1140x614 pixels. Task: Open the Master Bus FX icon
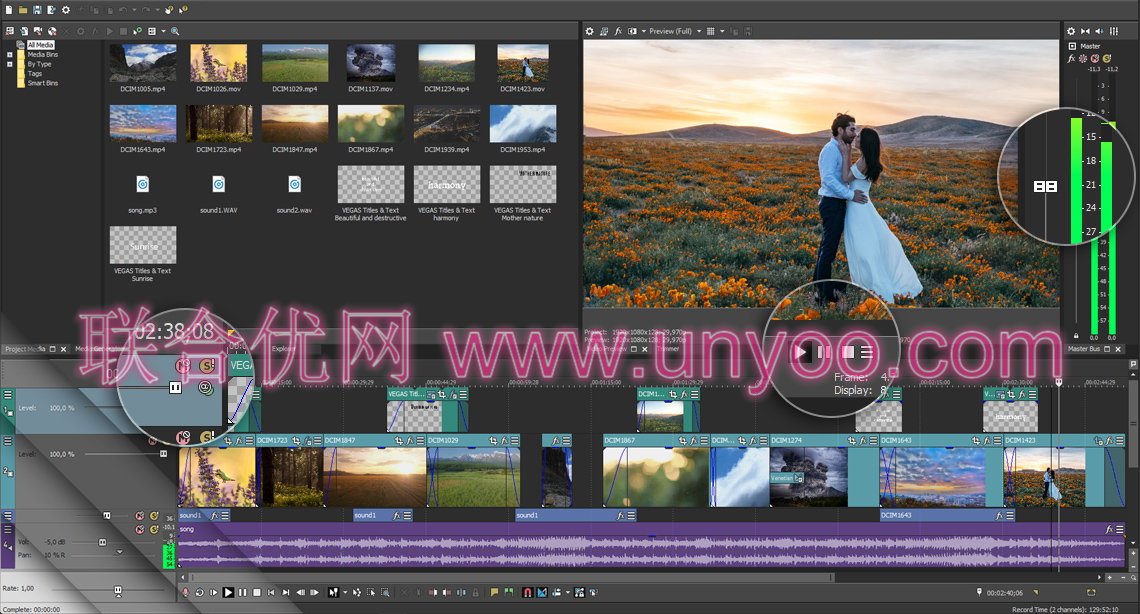[1071, 58]
